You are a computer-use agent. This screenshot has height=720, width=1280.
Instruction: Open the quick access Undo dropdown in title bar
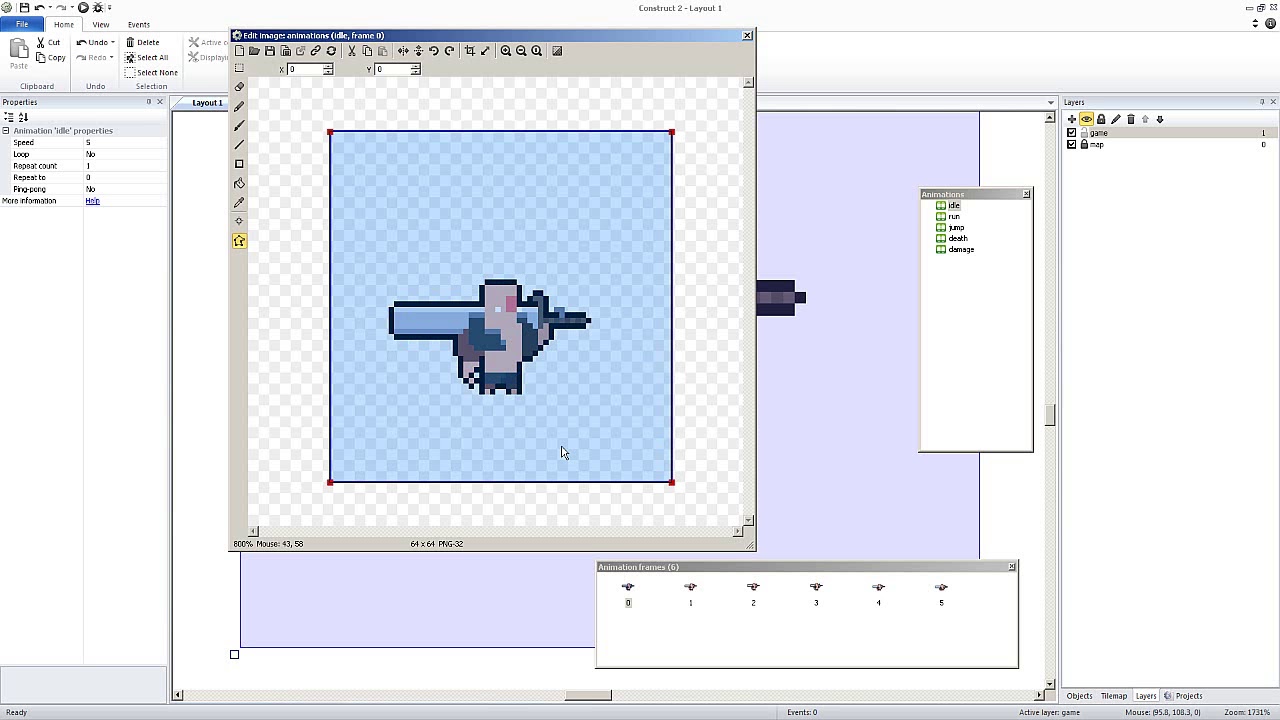click(x=49, y=8)
